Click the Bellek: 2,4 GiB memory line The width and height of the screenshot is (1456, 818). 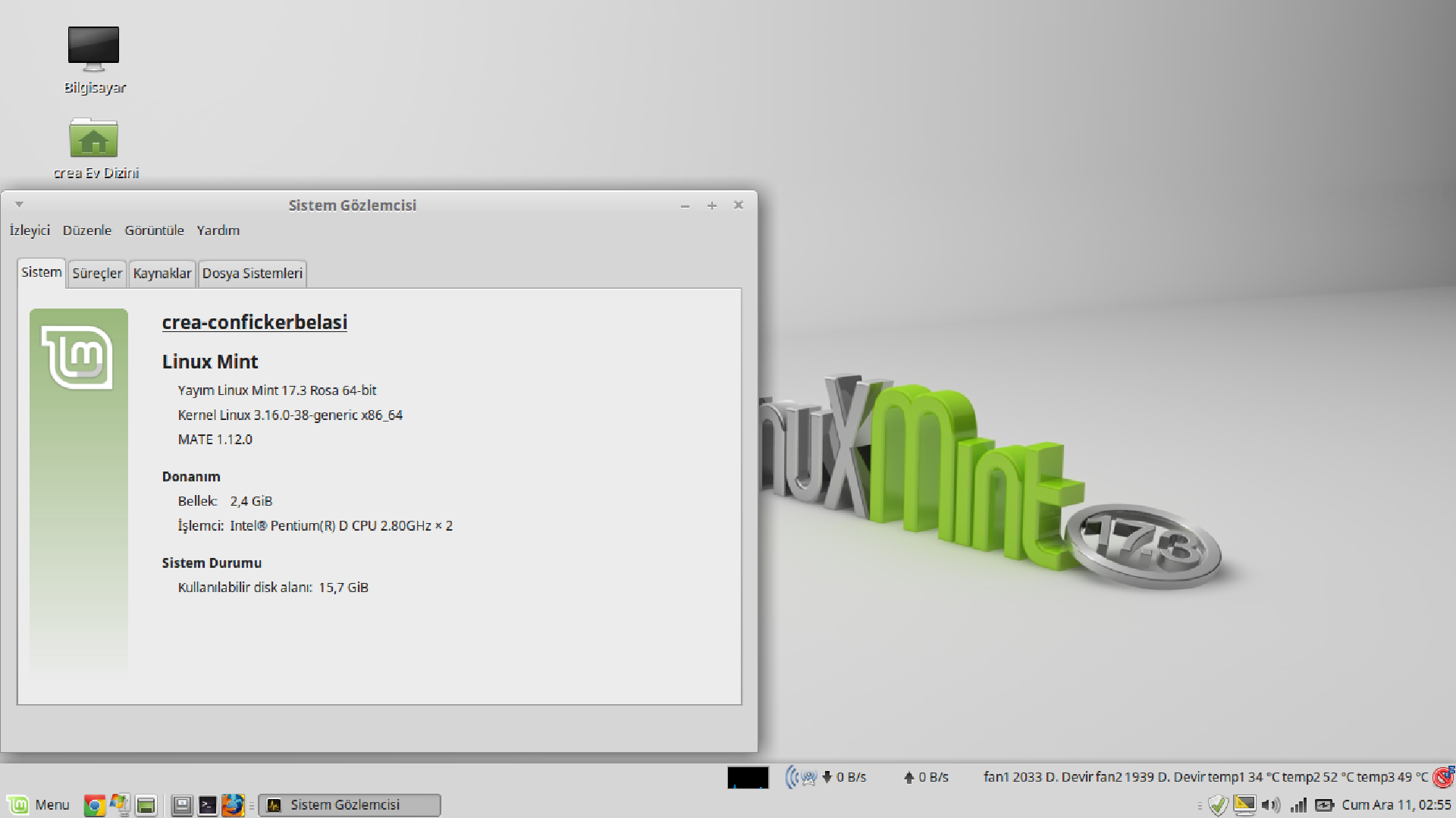[225, 501]
